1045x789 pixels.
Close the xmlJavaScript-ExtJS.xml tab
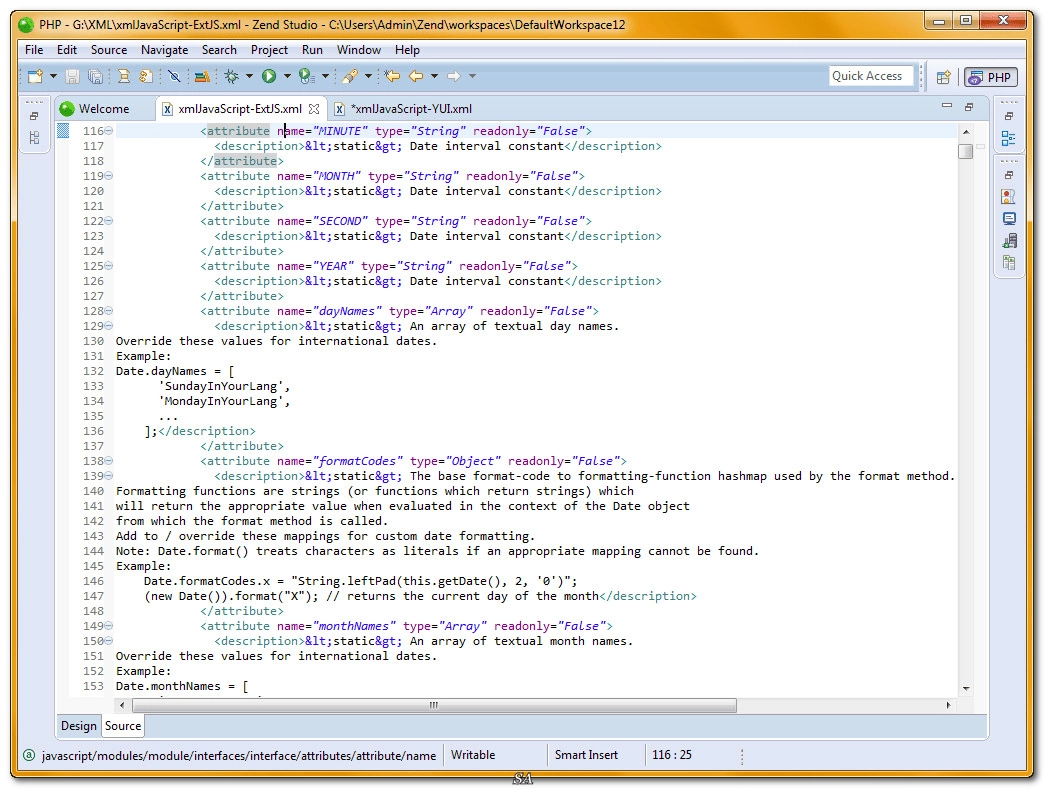tap(314, 109)
